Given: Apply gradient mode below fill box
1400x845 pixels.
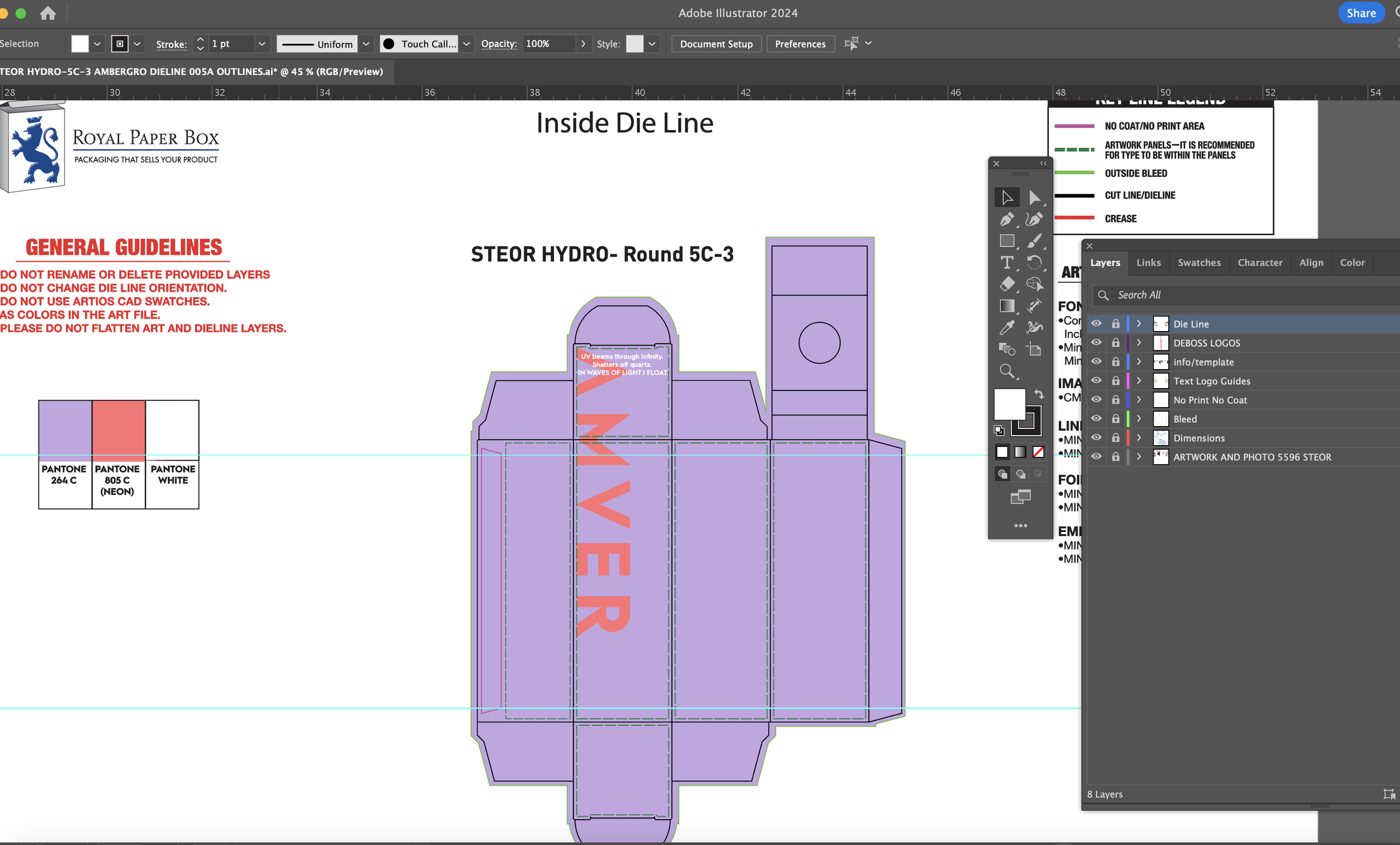Looking at the screenshot, I should point(1020,452).
